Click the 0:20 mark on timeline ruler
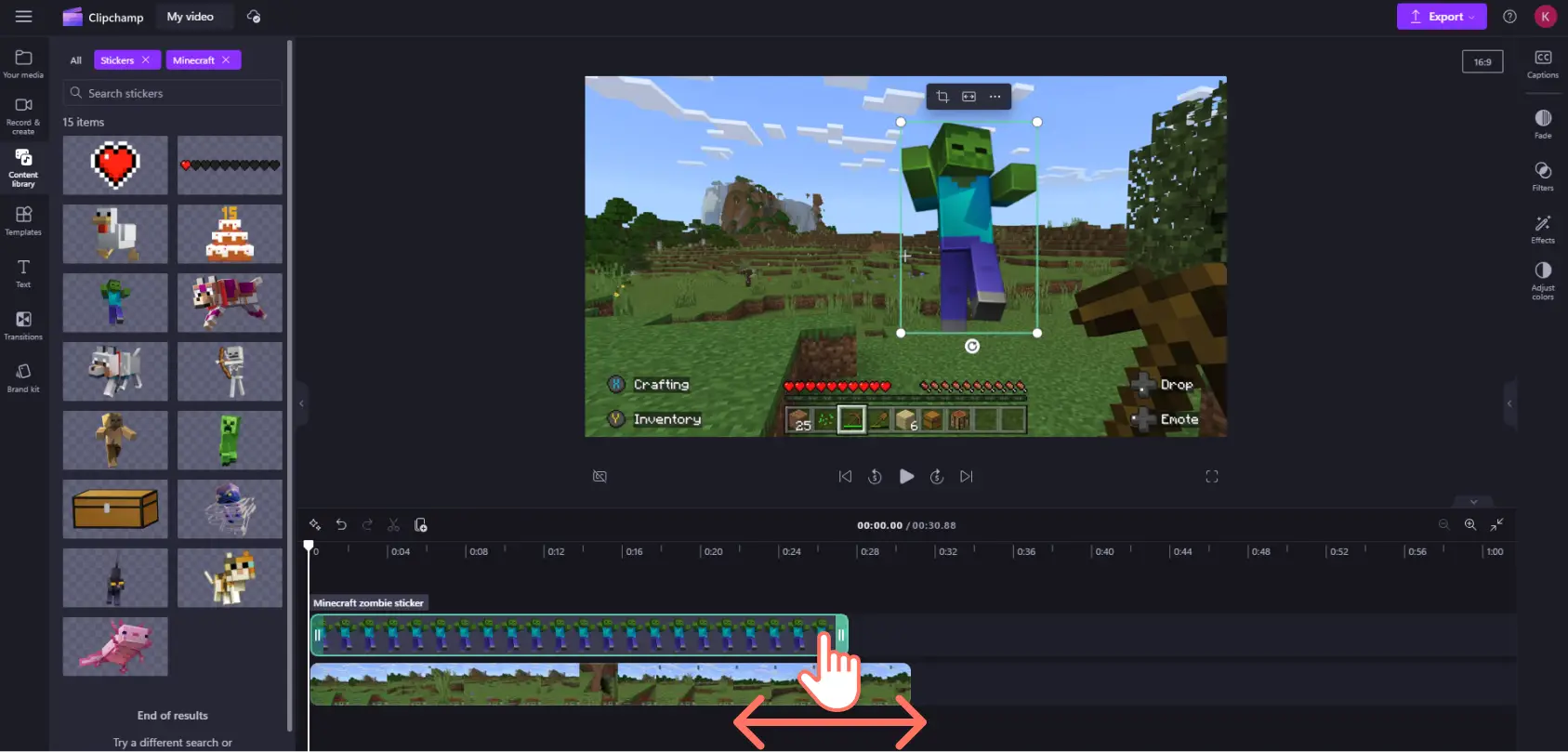Viewport: 1568px width, 752px height. [713, 551]
